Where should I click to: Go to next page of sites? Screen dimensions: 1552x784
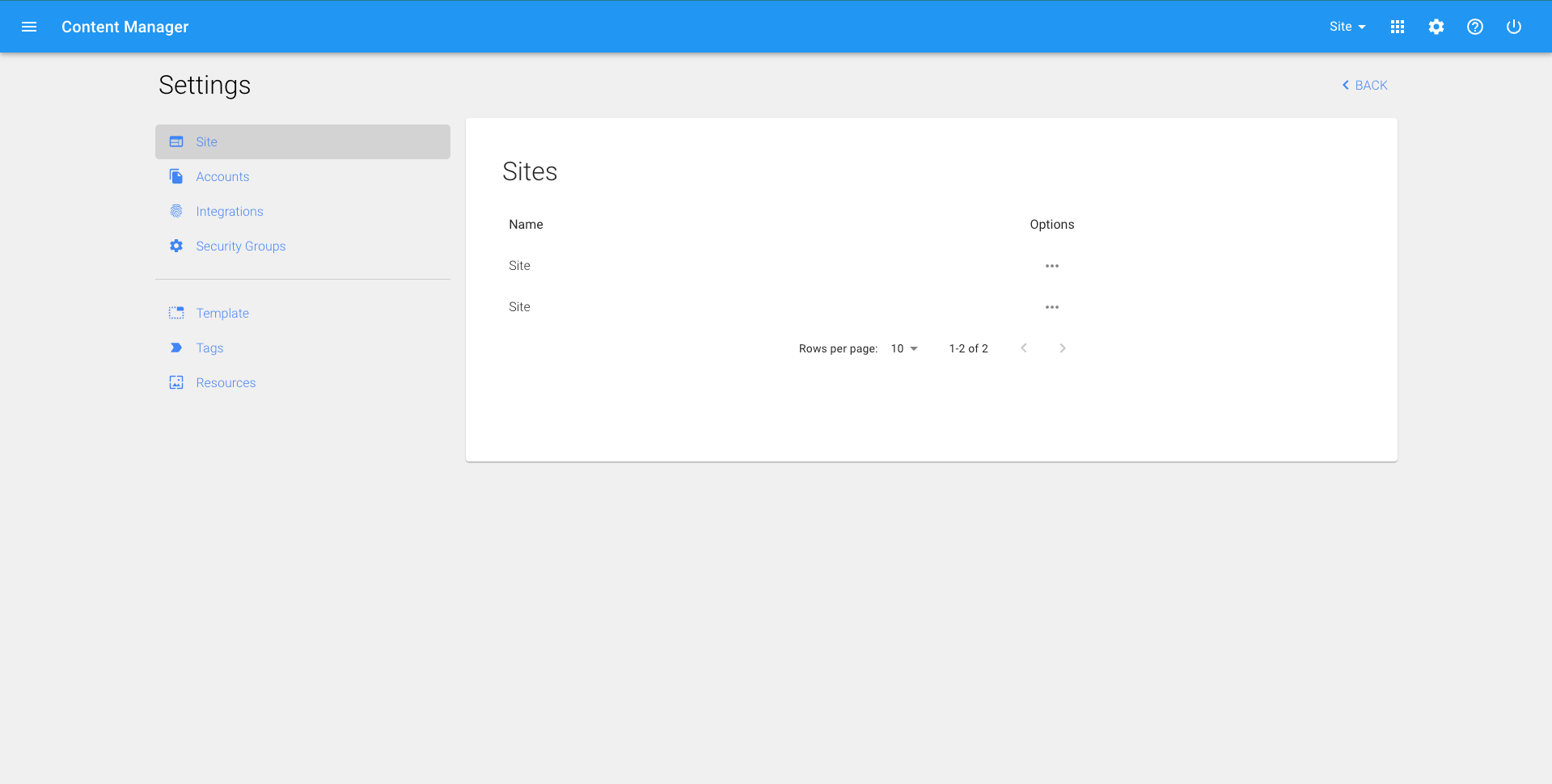1062,348
